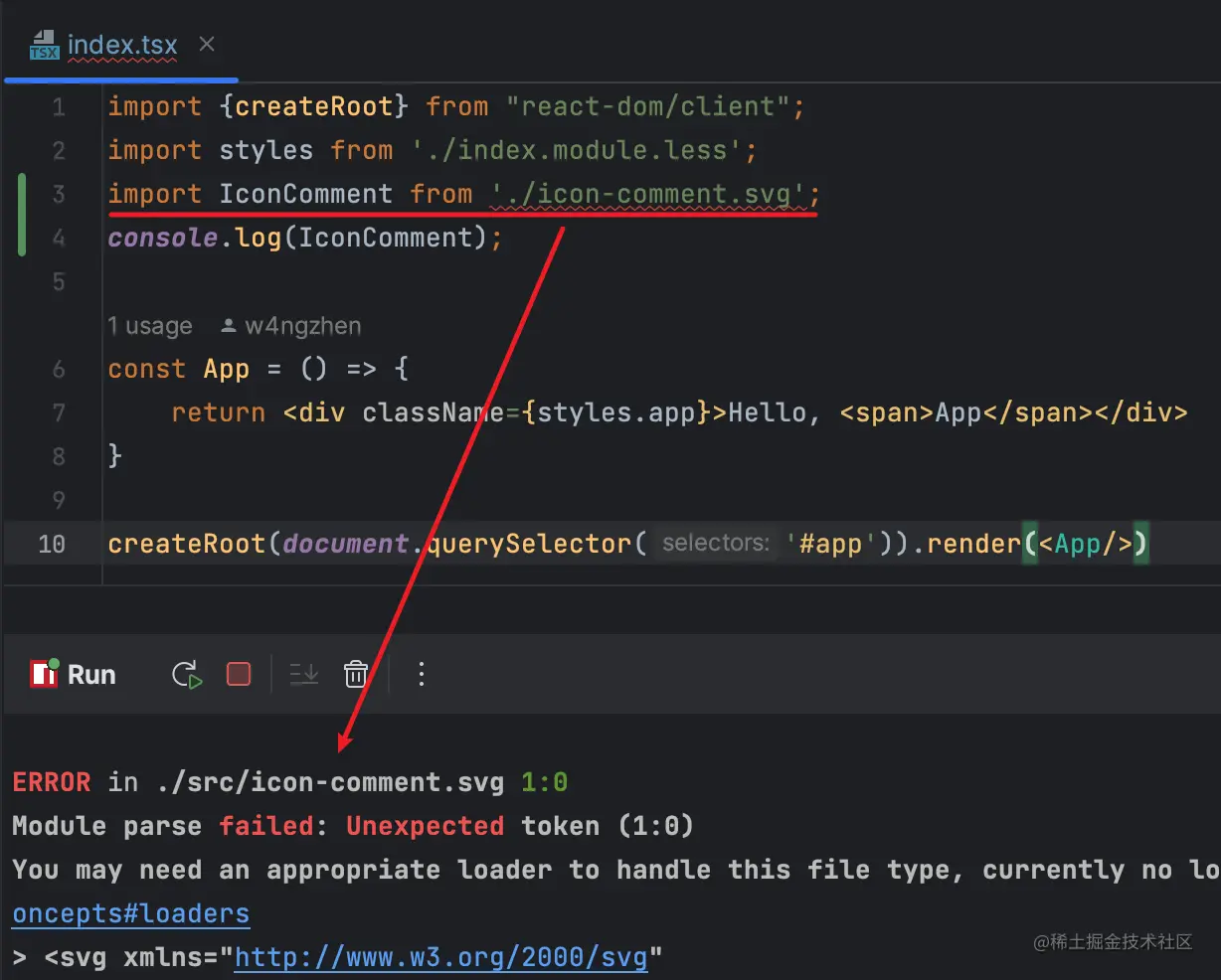Close the index.tsx tab
1221x980 pixels.
206,44
